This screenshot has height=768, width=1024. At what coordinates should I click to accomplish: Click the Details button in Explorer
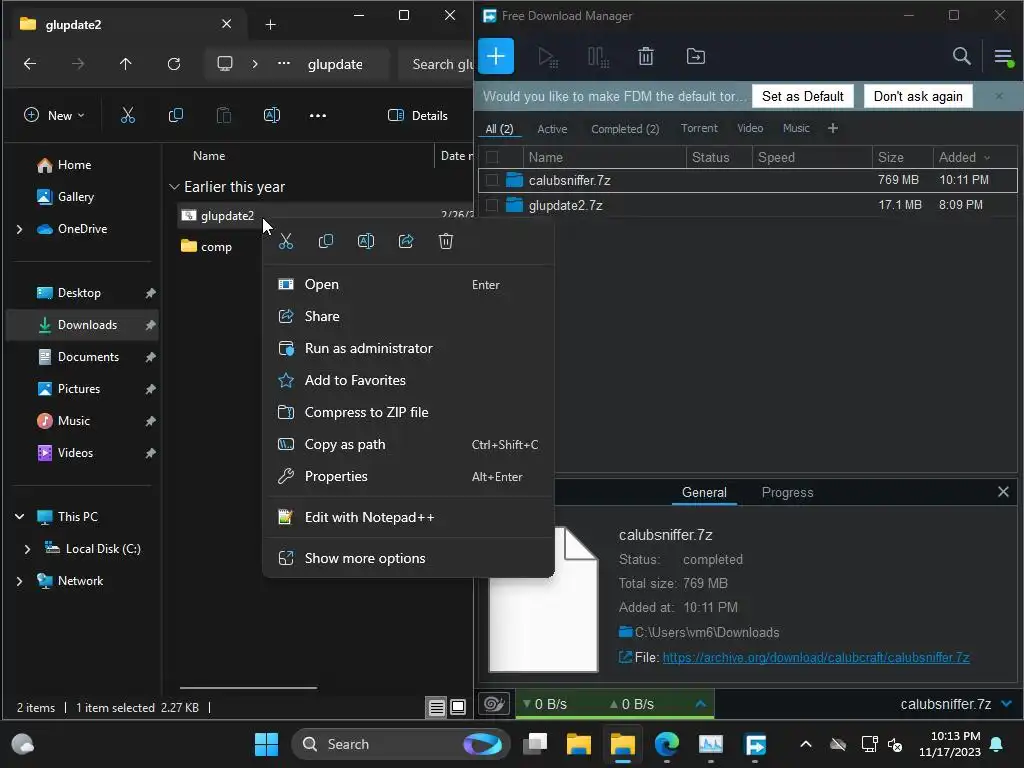click(418, 116)
